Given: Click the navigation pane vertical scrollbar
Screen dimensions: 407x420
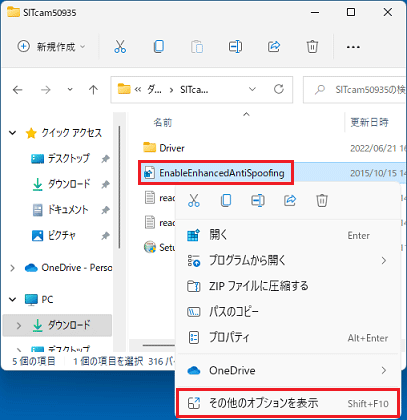Looking at the screenshot, I should coord(119,187).
